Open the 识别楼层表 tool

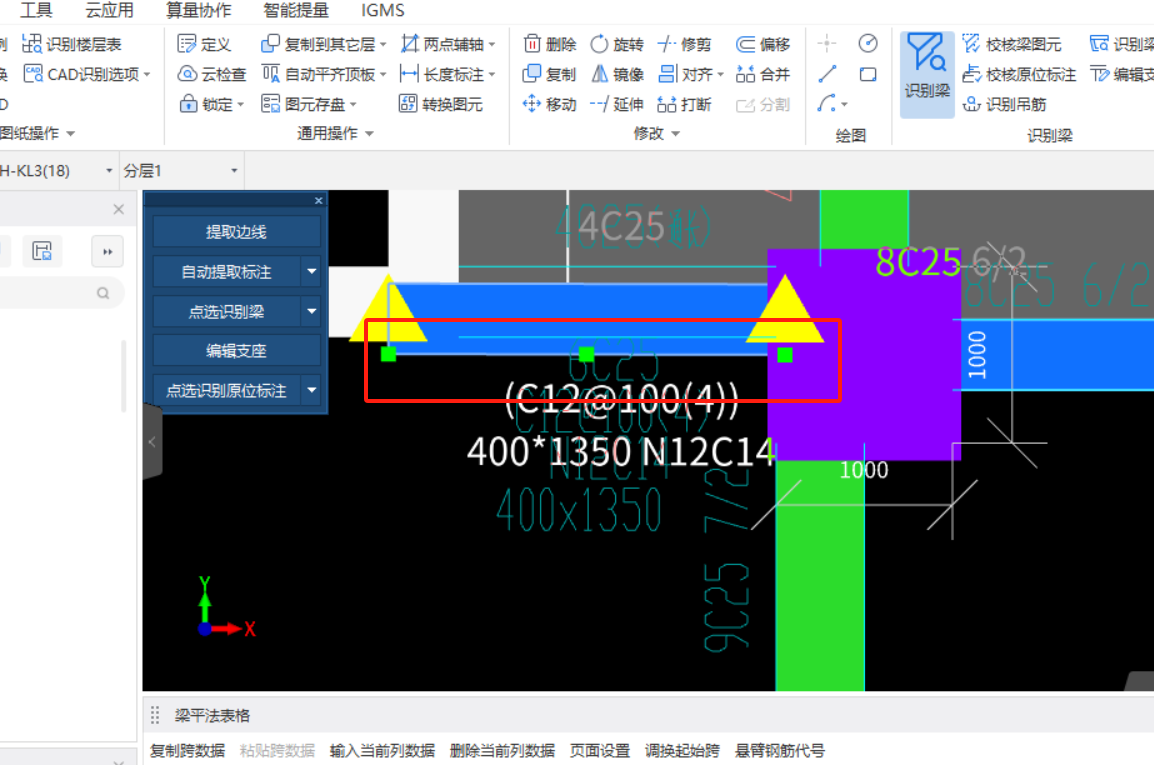71,44
